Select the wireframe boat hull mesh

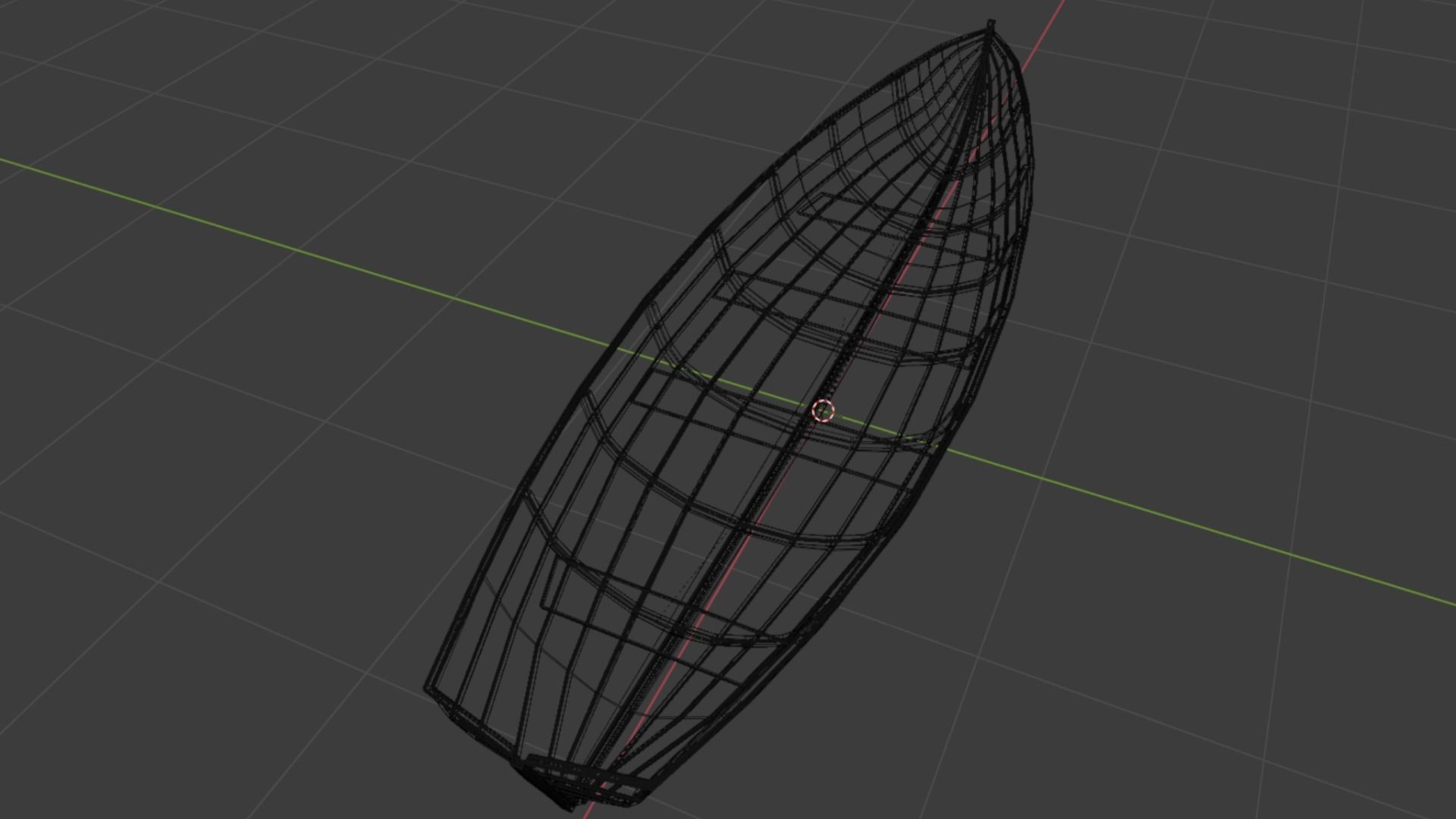pyautogui.click(x=728, y=416)
